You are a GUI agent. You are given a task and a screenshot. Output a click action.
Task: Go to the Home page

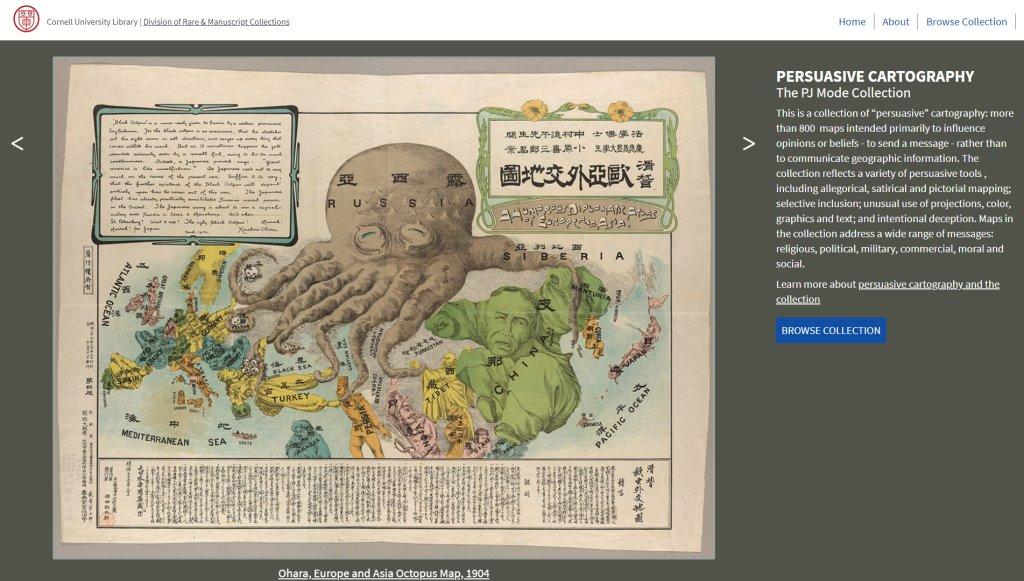(x=852, y=22)
